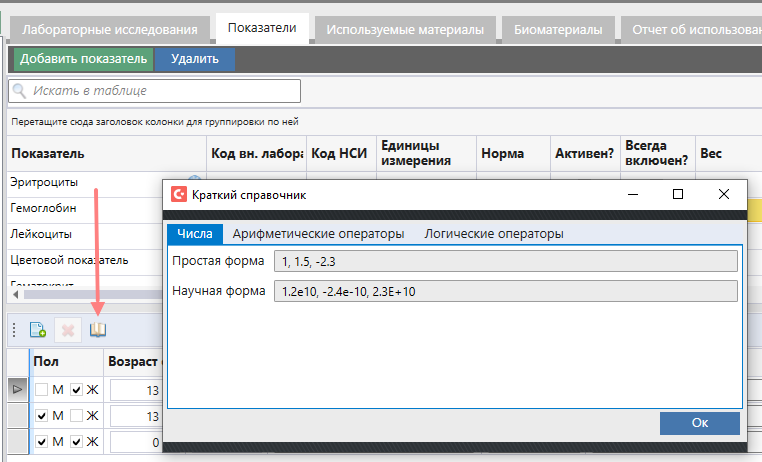Close the Краткий справочник dialog

click(x=724, y=195)
